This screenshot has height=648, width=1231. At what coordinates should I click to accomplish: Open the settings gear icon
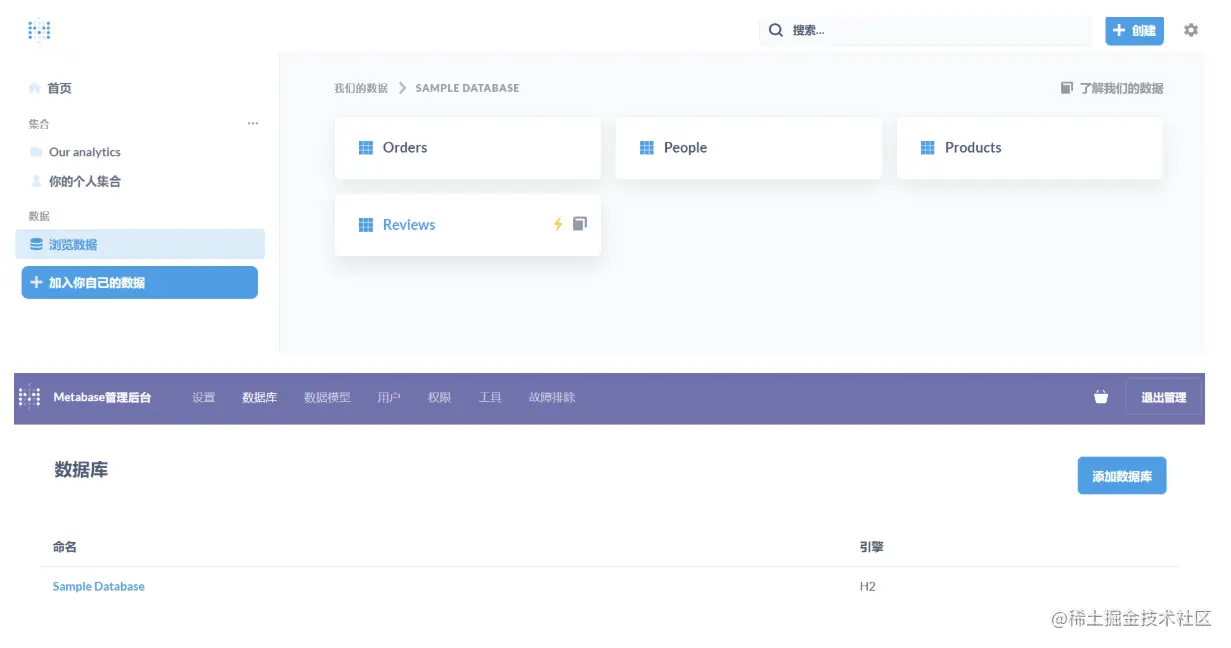pyautogui.click(x=1191, y=30)
